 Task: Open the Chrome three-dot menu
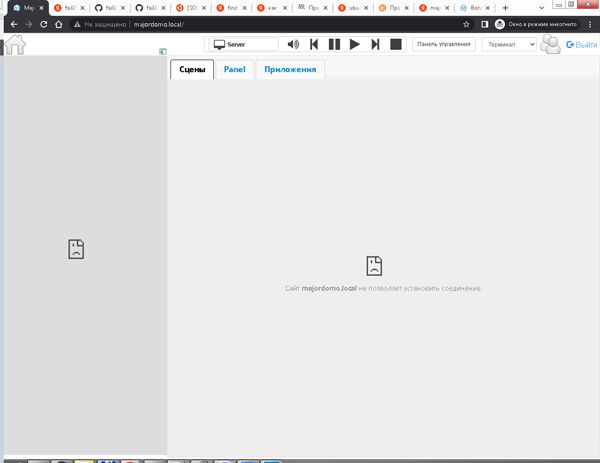(590, 24)
